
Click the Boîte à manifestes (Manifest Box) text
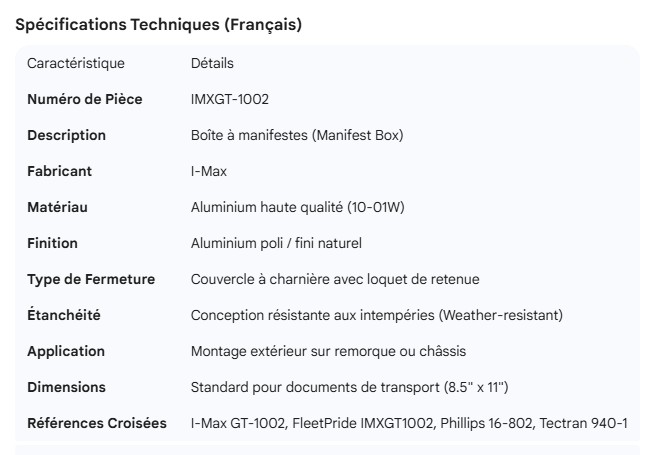[297, 135]
